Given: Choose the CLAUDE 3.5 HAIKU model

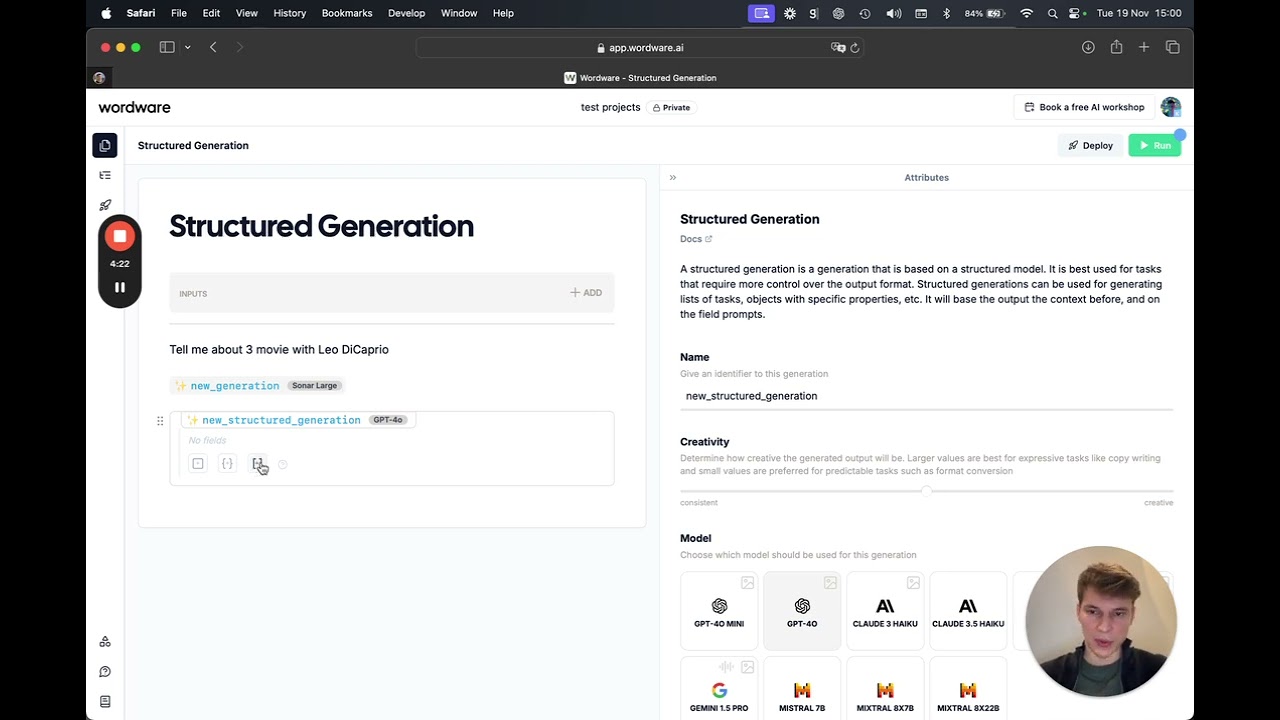Looking at the screenshot, I should tap(968, 611).
